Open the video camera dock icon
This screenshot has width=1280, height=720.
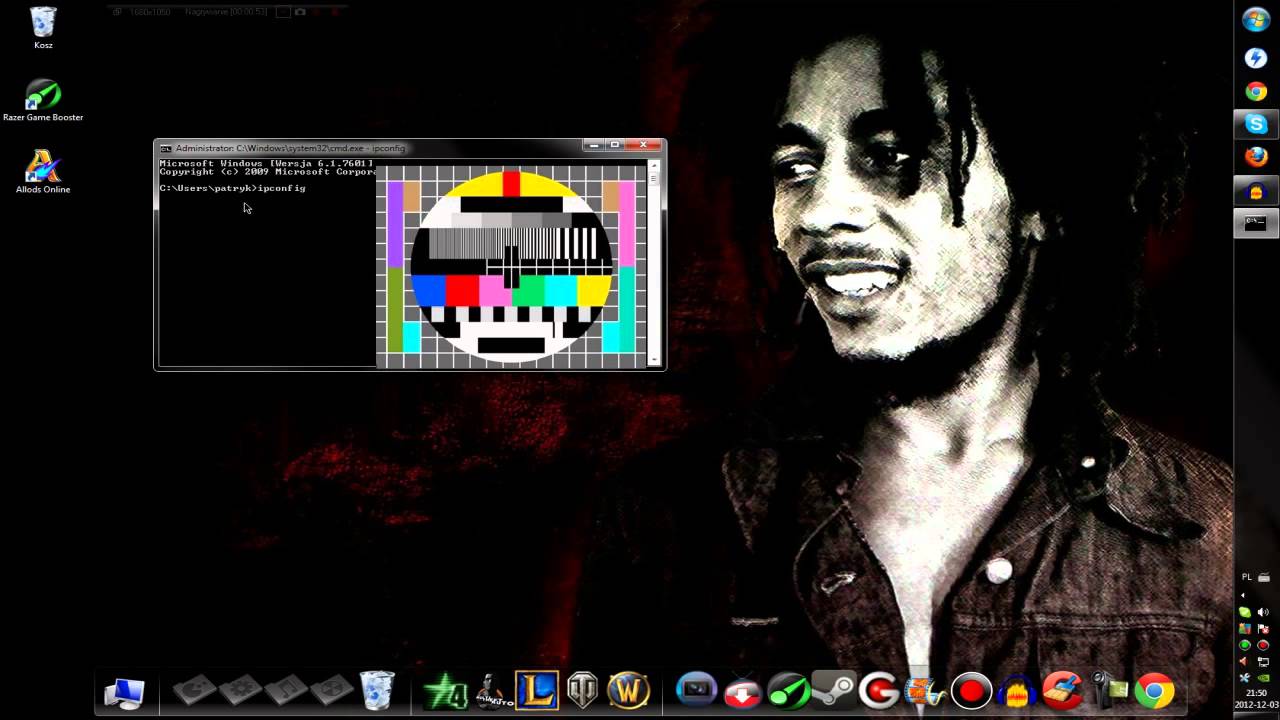[x=1108, y=691]
